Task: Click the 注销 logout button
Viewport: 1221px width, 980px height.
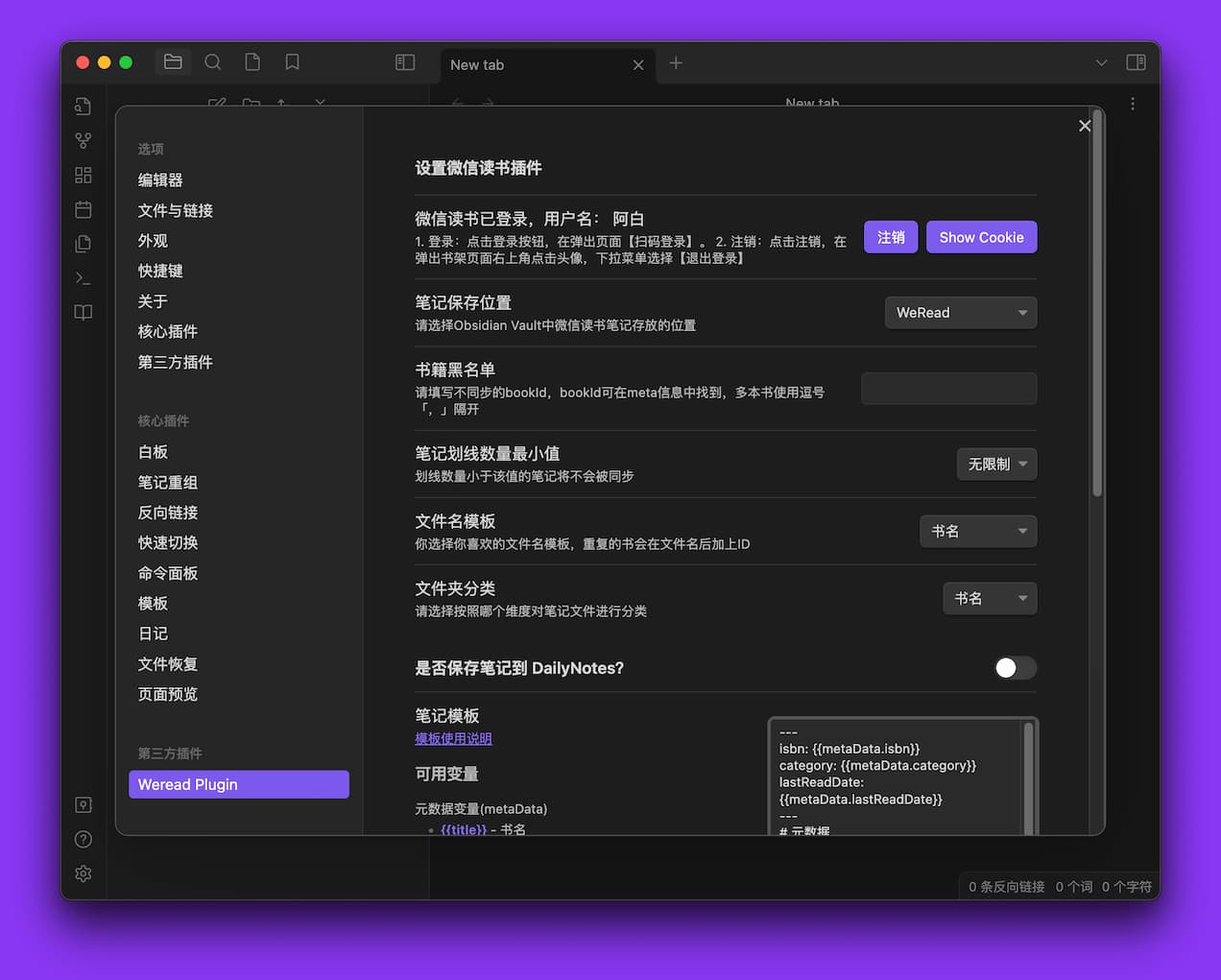Action: (x=891, y=236)
